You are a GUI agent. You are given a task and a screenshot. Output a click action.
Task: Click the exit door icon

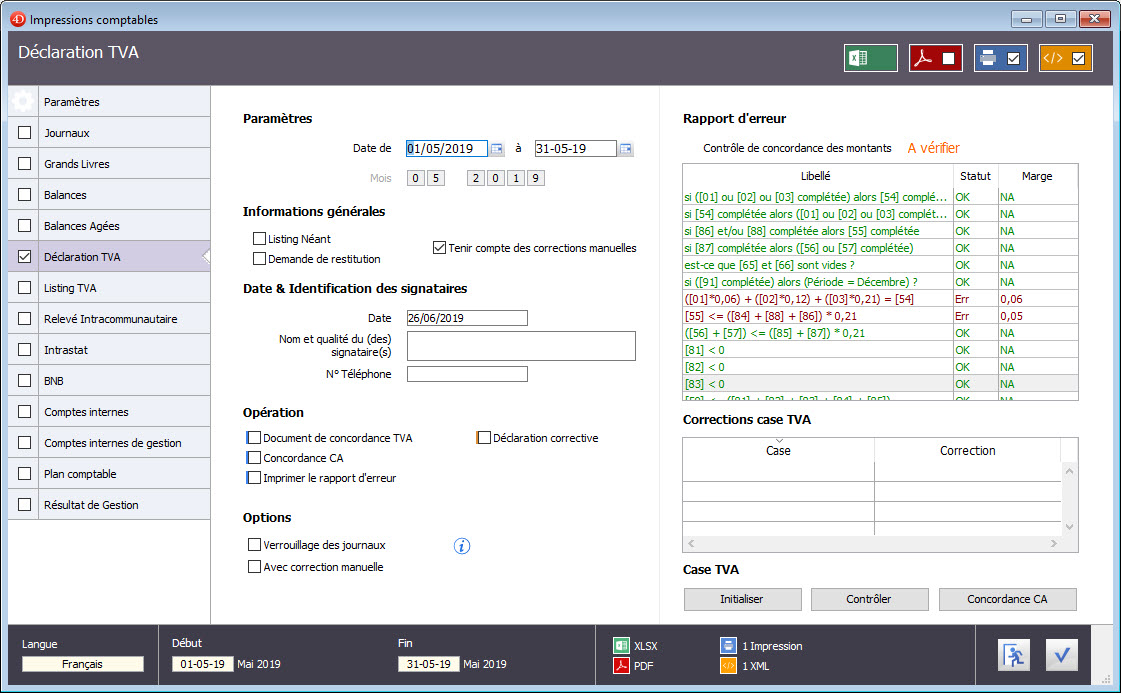1013,655
